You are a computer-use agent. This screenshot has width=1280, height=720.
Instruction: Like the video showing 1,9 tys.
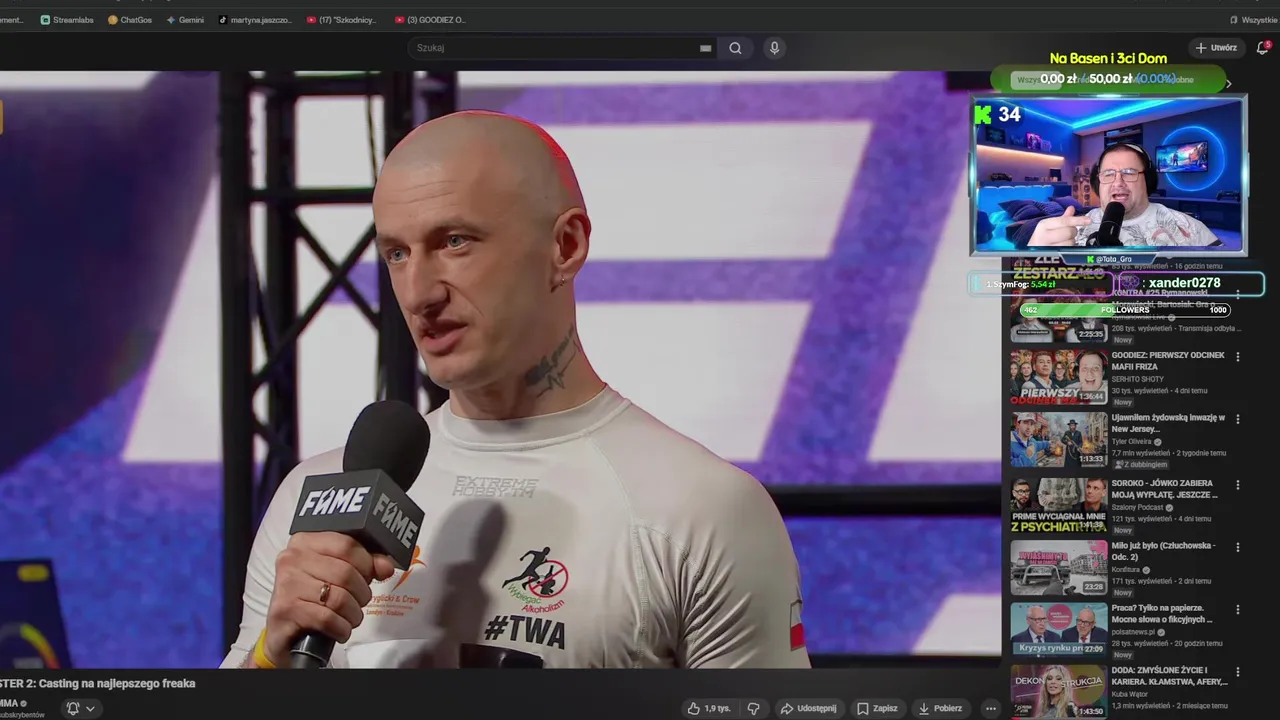click(x=708, y=708)
